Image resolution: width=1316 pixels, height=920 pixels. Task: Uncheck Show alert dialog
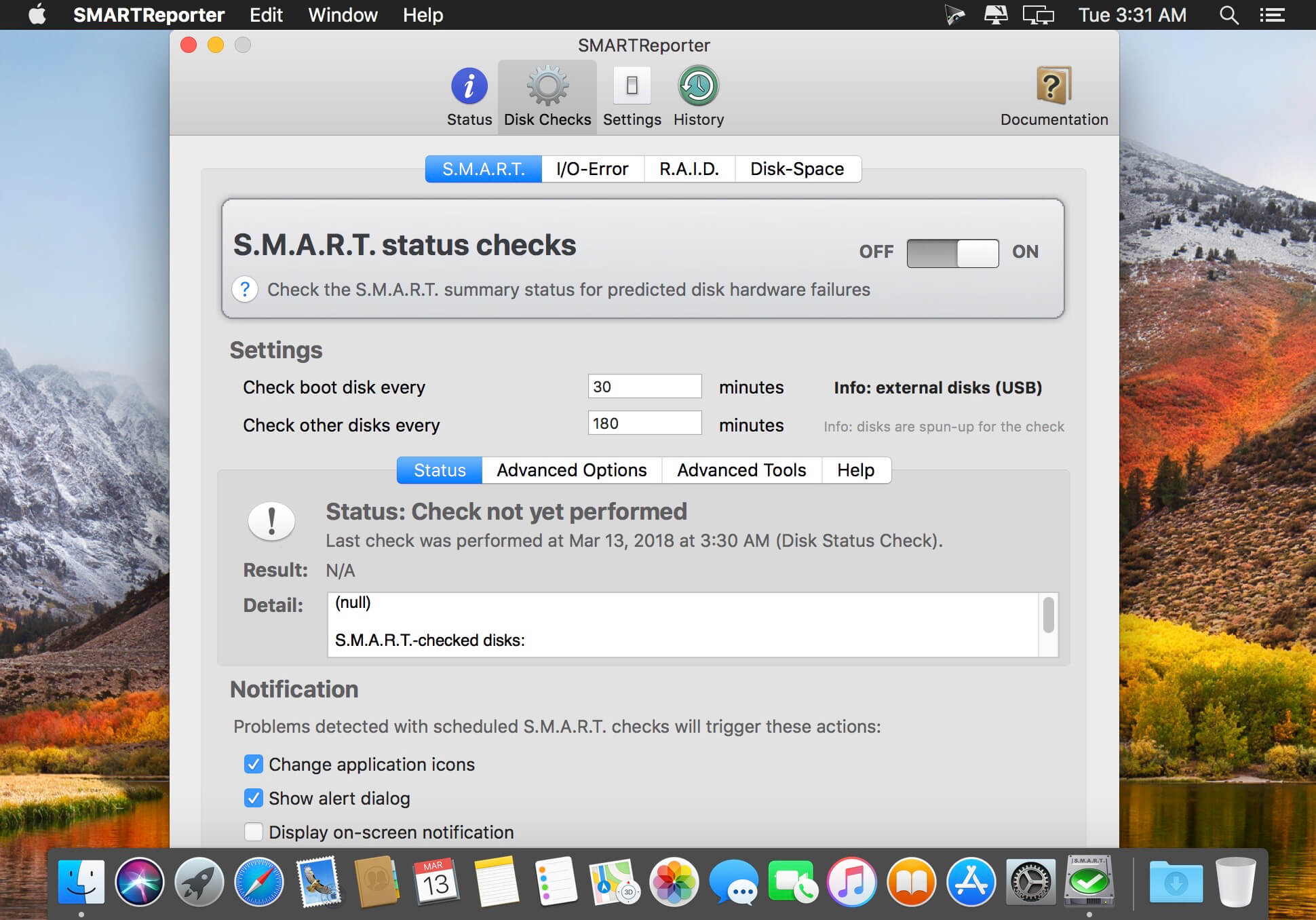click(253, 798)
